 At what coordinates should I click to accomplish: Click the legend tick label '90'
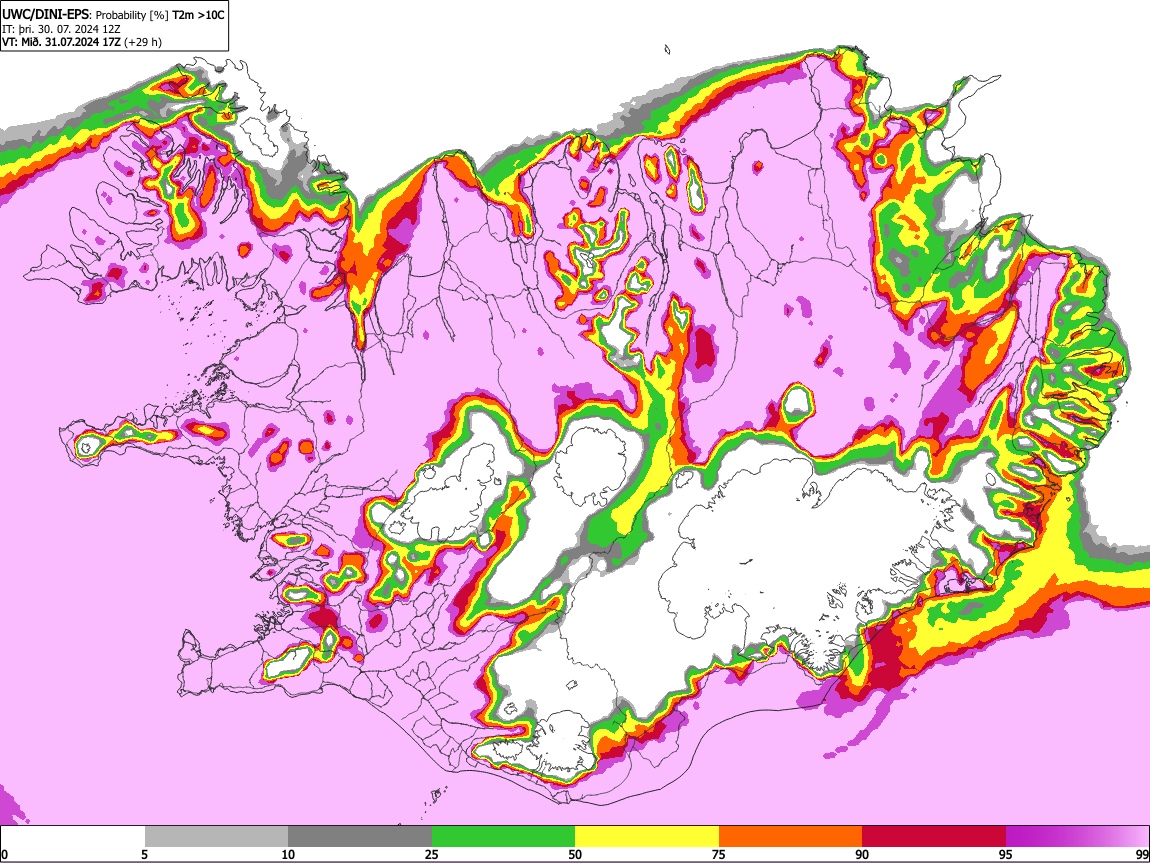(862, 854)
